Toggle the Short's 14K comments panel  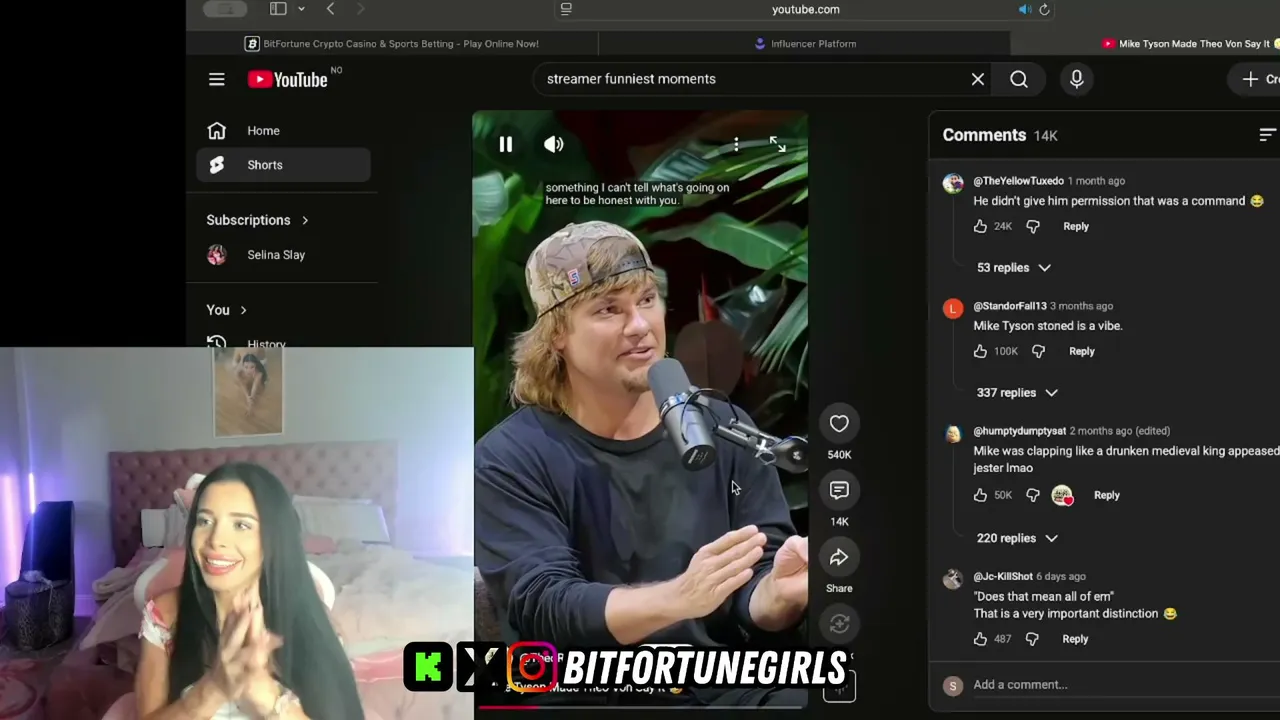pos(839,490)
